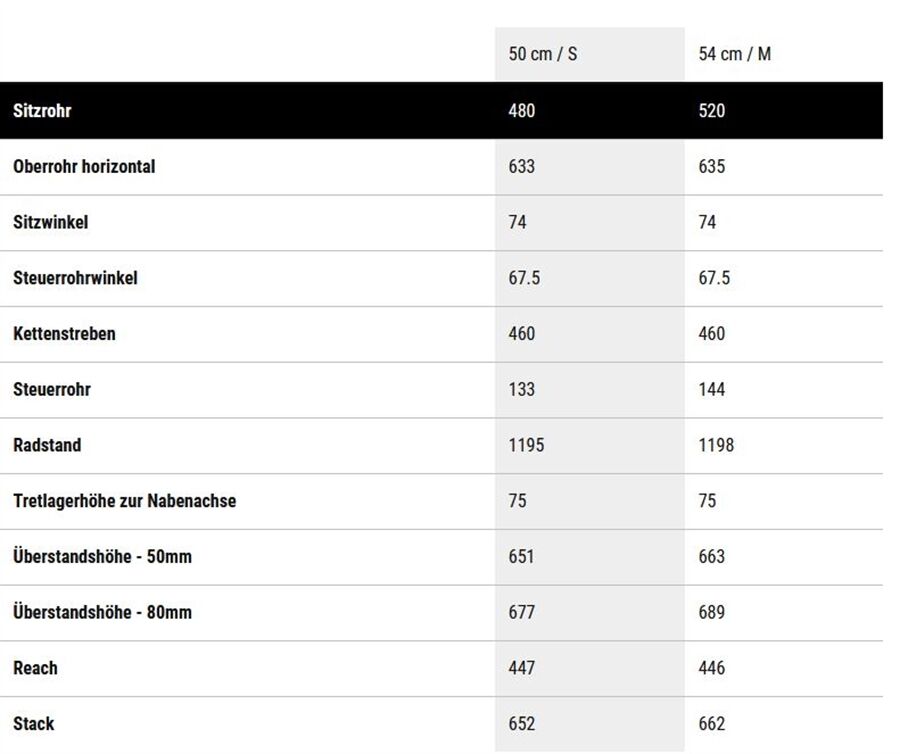This screenshot has height=754, width=900.
Task: Click the Steuerrohr value 144
Action: point(711,389)
